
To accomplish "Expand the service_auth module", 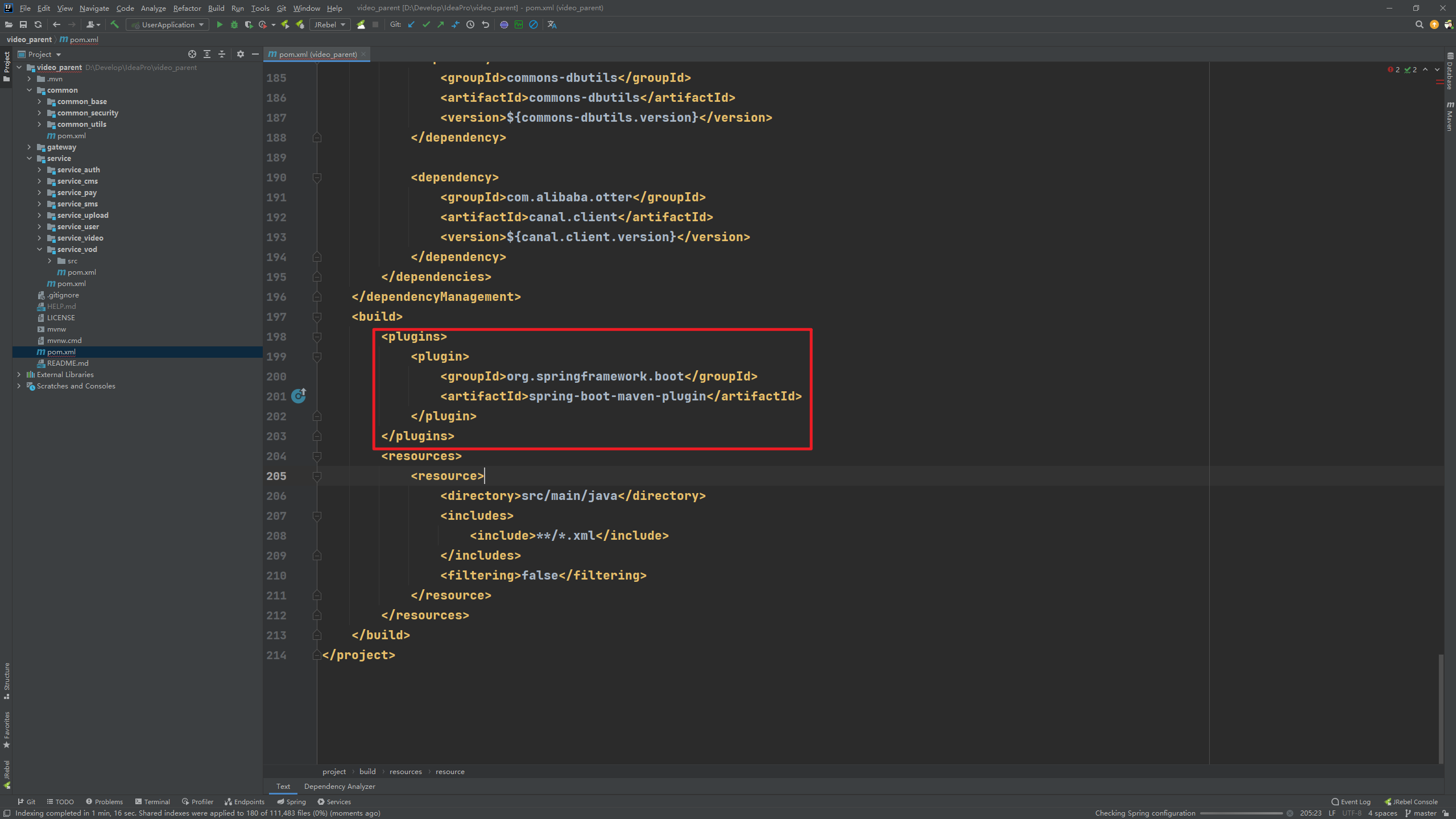I will point(40,169).
